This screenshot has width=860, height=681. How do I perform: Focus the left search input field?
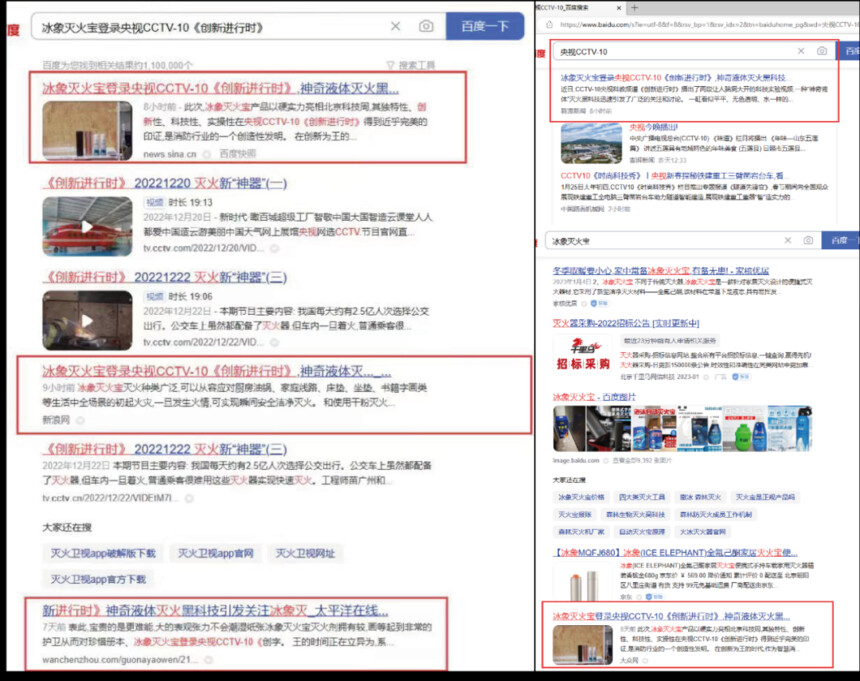(214, 27)
